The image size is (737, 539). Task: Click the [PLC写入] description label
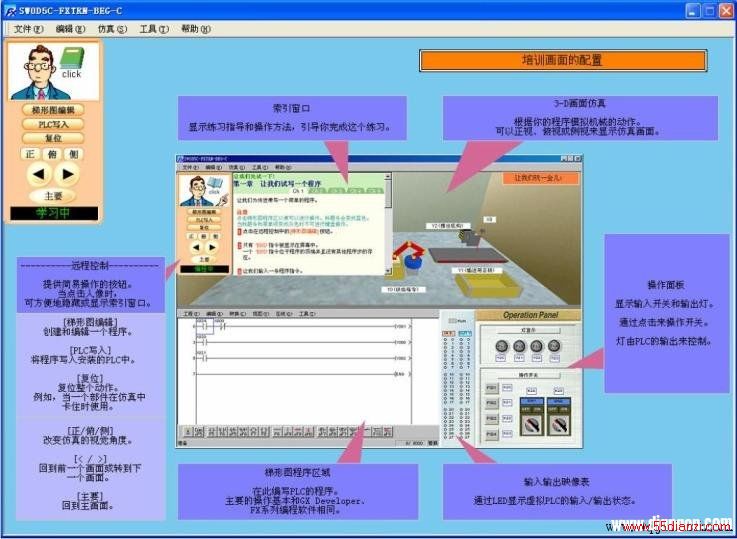coord(90,351)
